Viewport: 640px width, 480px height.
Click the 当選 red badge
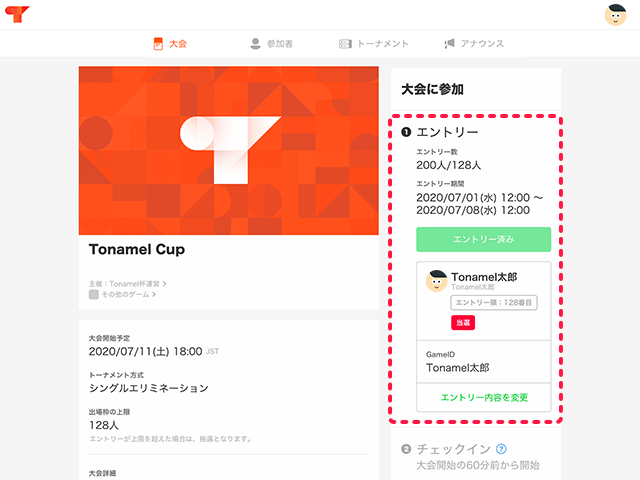pos(463,322)
